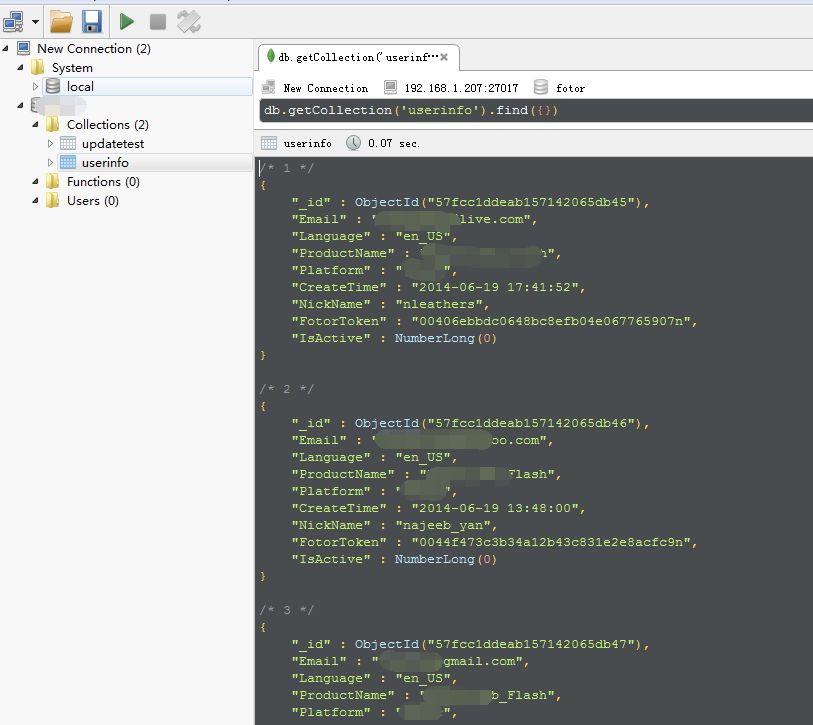
Task: Select the local database in tree
Action: pyautogui.click(x=80, y=87)
